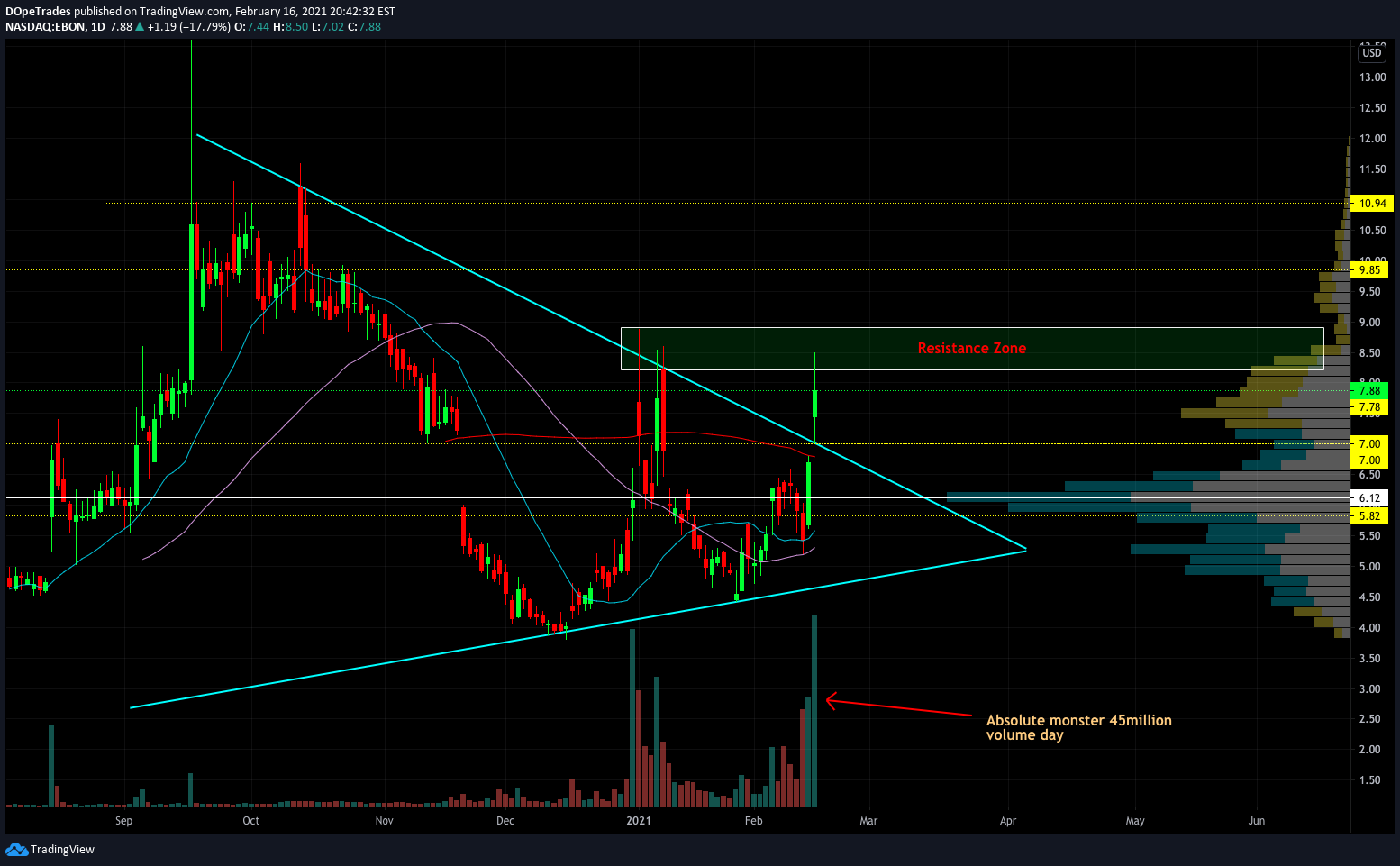Click the May label on the time axis
The height and width of the screenshot is (866, 1400).
click(1135, 821)
